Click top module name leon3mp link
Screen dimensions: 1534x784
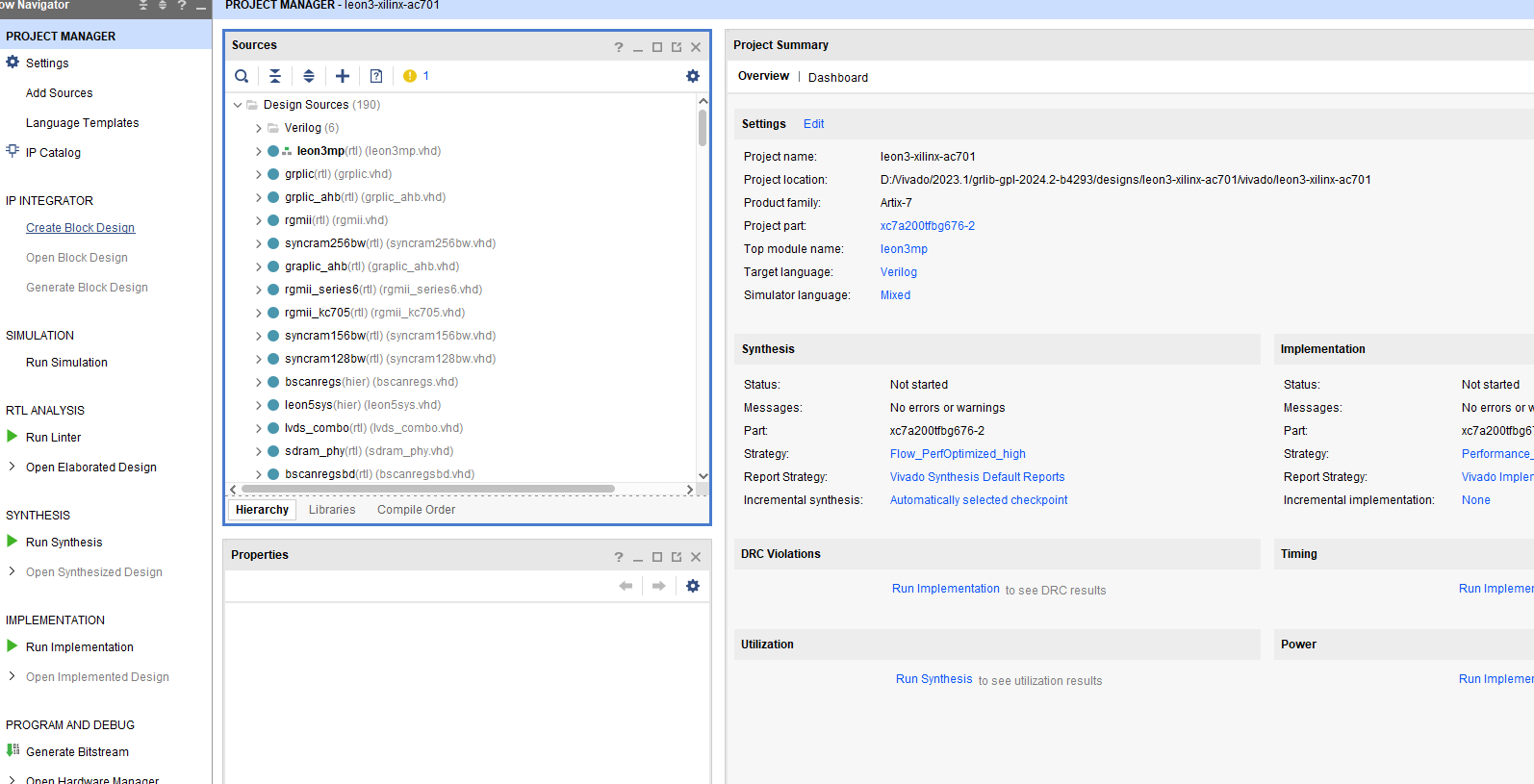click(x=904, y=249)
